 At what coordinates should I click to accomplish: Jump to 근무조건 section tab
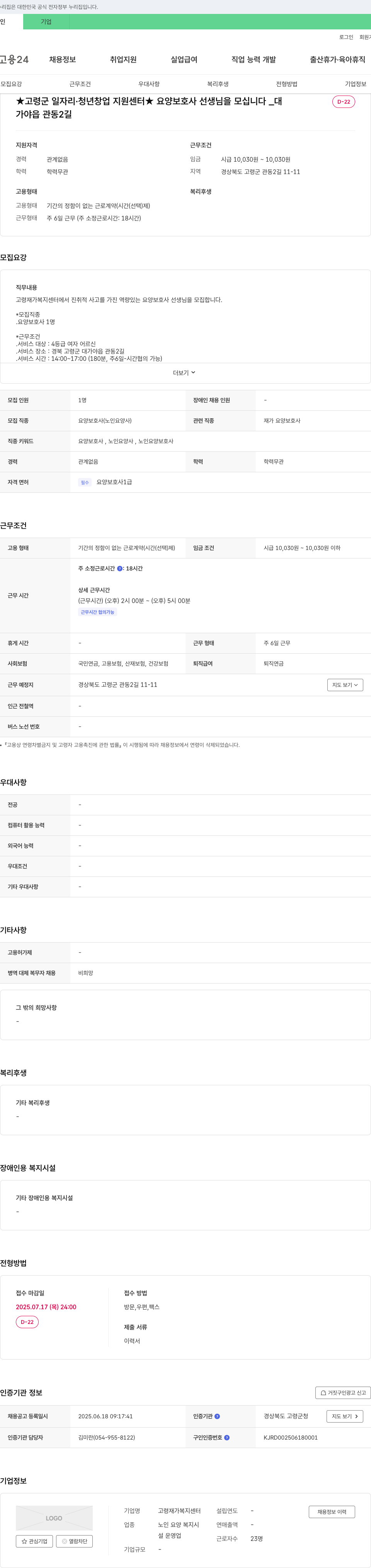point(80,84)
